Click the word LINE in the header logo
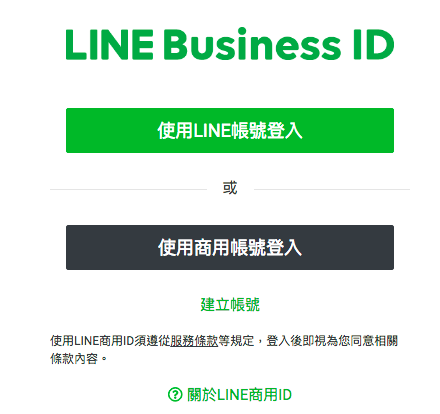This screenshot has width=440, height=414. coord(110,44)
